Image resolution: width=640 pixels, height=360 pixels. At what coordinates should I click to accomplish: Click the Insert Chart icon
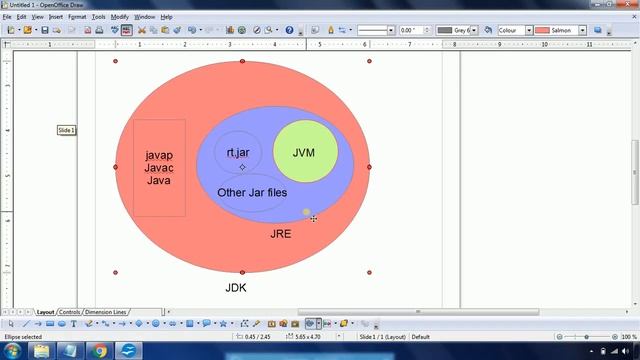(x=230, y=30)
